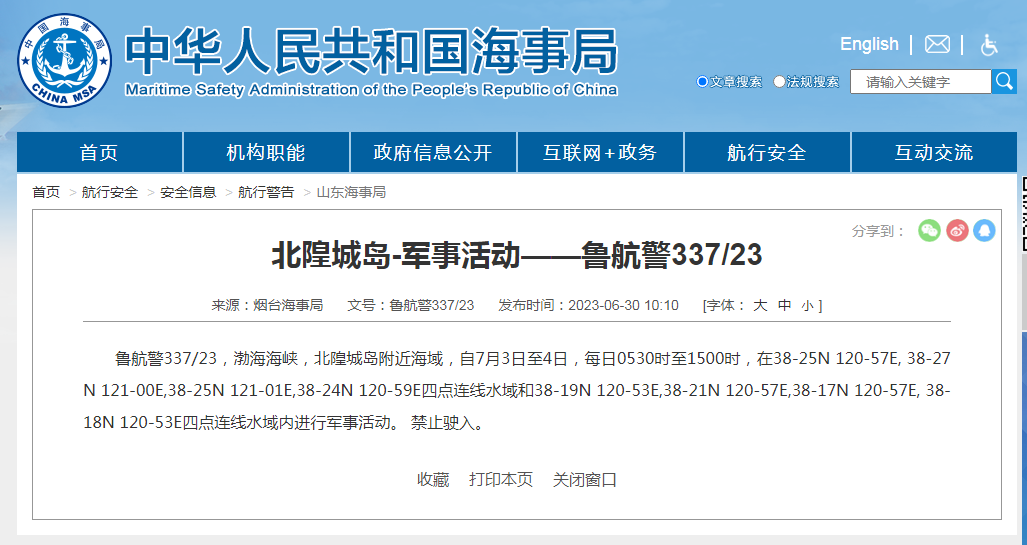1027x545 pixels.
Task: Click the 禁止驶入 text in the notice
Action: coord(442,423)
